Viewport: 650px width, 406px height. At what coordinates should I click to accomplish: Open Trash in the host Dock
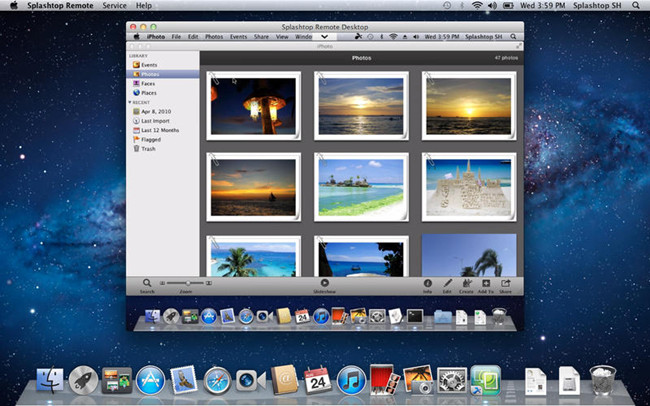click(603, 380)
